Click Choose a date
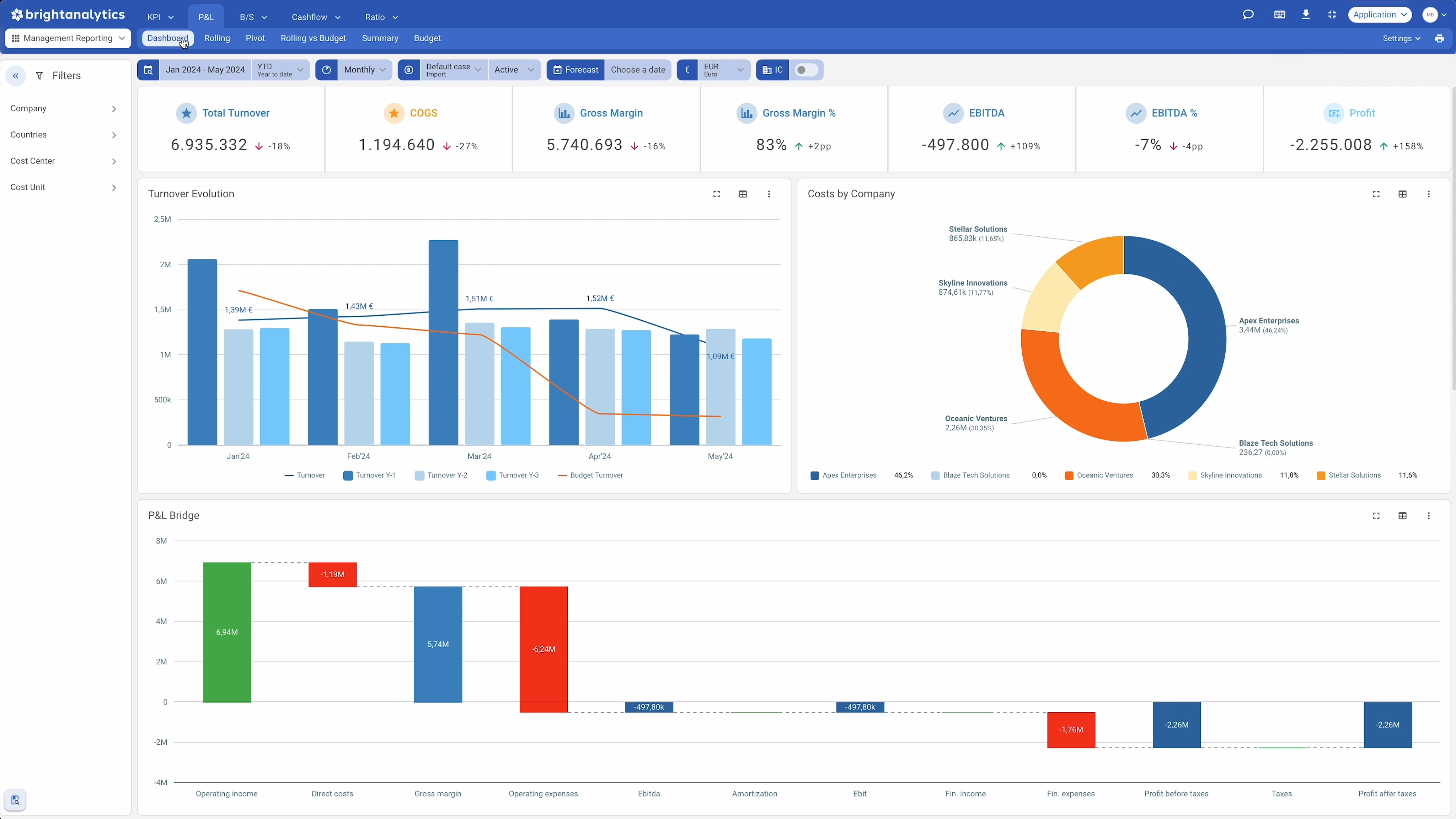Viewport: 1456px width, 819px height. coord(638,70)
